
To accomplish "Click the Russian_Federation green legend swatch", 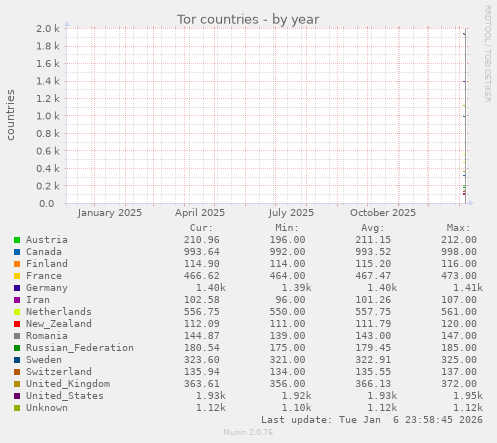I will point(17,348).
